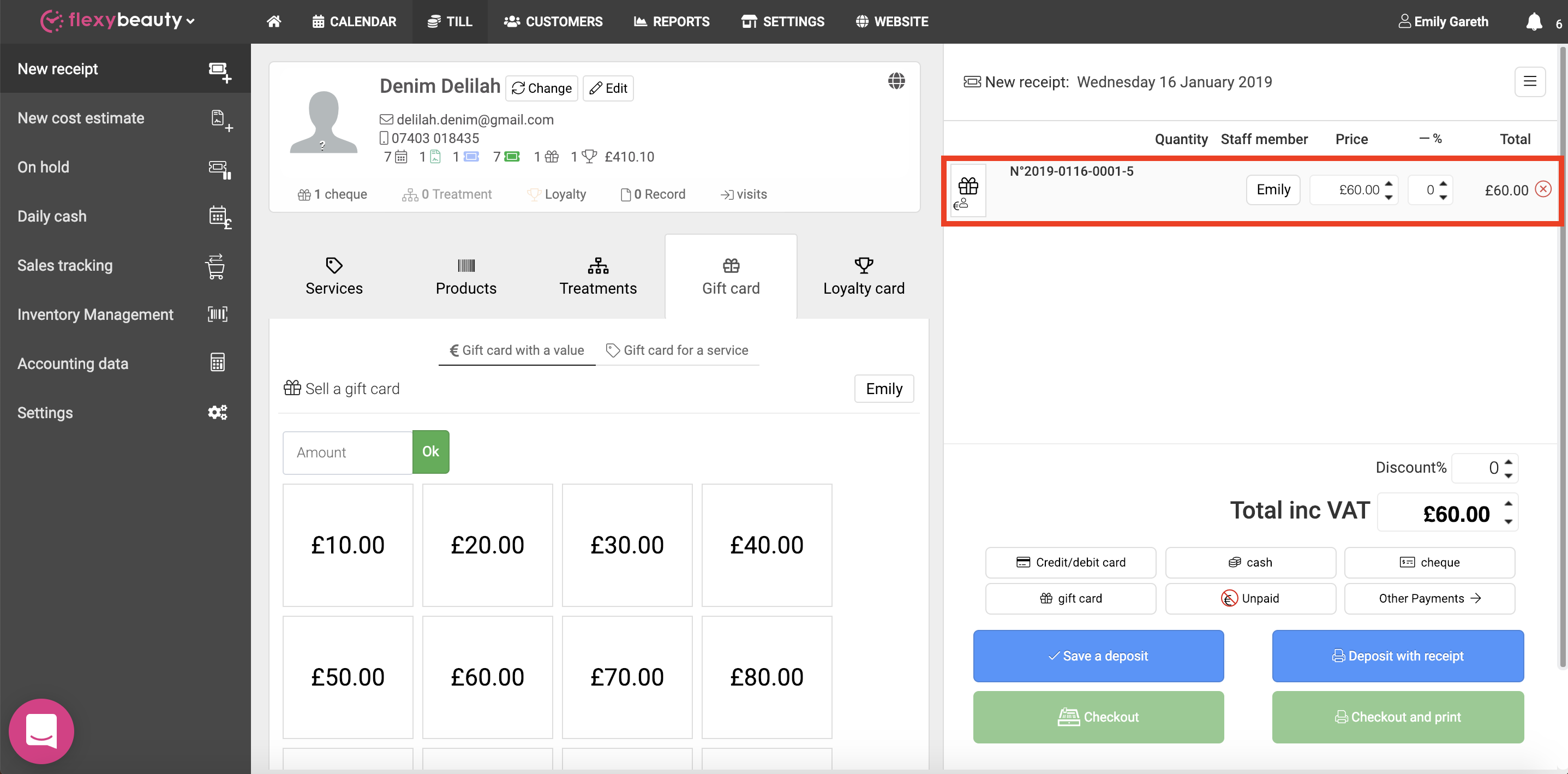This screenshot has height=774, width=1568.
Task: Select the £80.00 gift card value
Action: pos(767,676)
